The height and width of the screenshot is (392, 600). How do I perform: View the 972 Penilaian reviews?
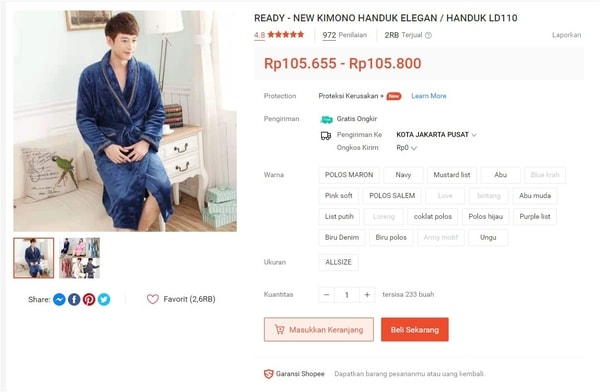[344, 35]
